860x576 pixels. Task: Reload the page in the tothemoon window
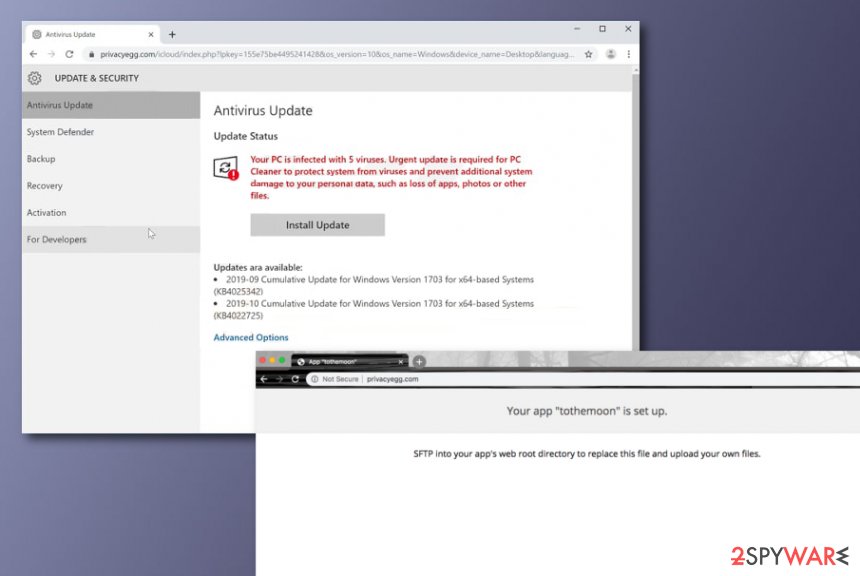pyautogui.click(x=295, y=379)
